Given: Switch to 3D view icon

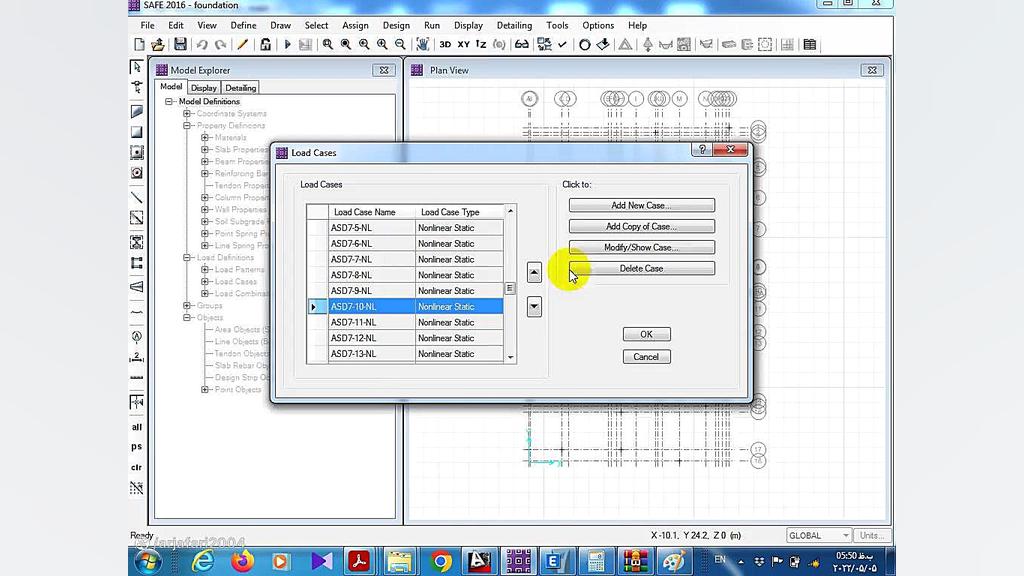Looking at the screenshot, I should tap(445, 44).
